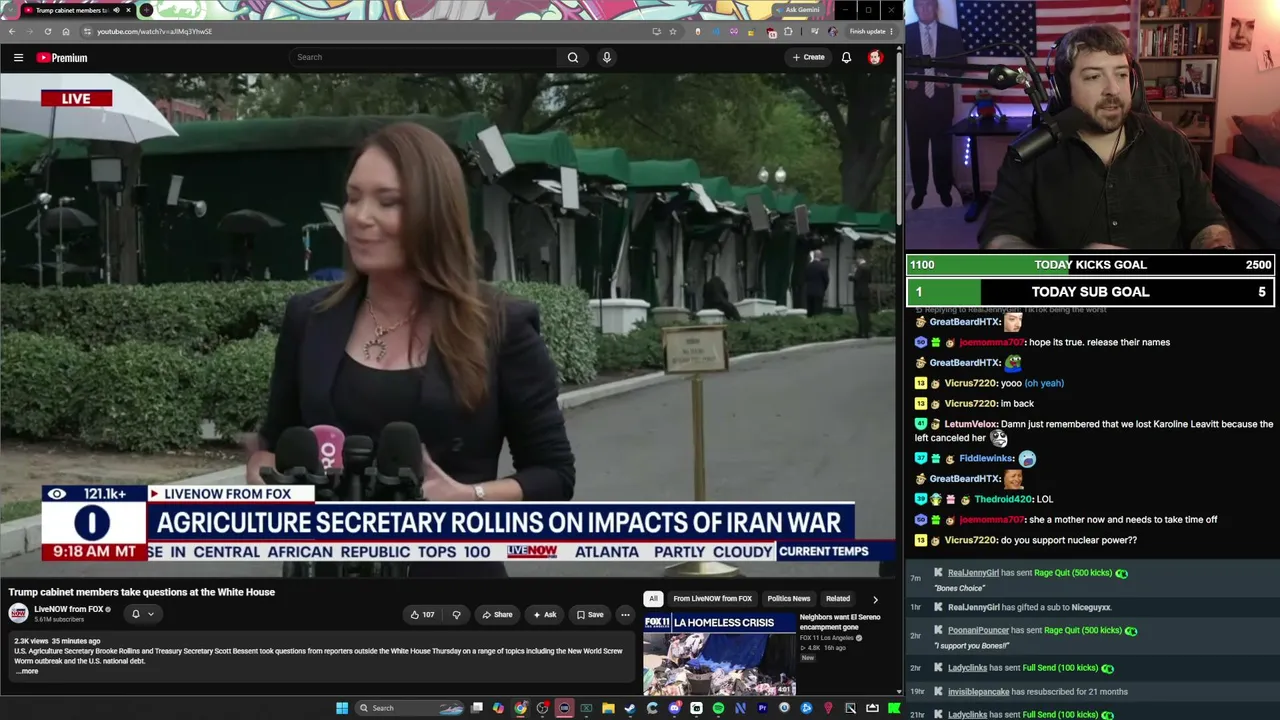
Task: Click the browser back arrow
Action: [x=12, y=31]
